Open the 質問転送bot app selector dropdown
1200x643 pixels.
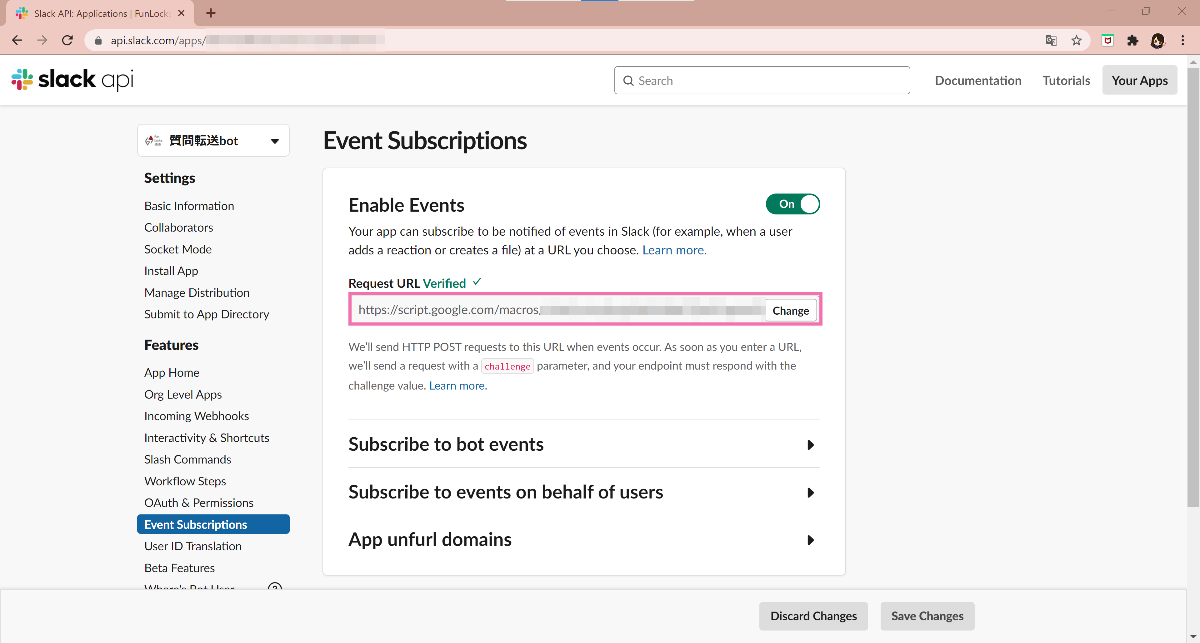213,141
